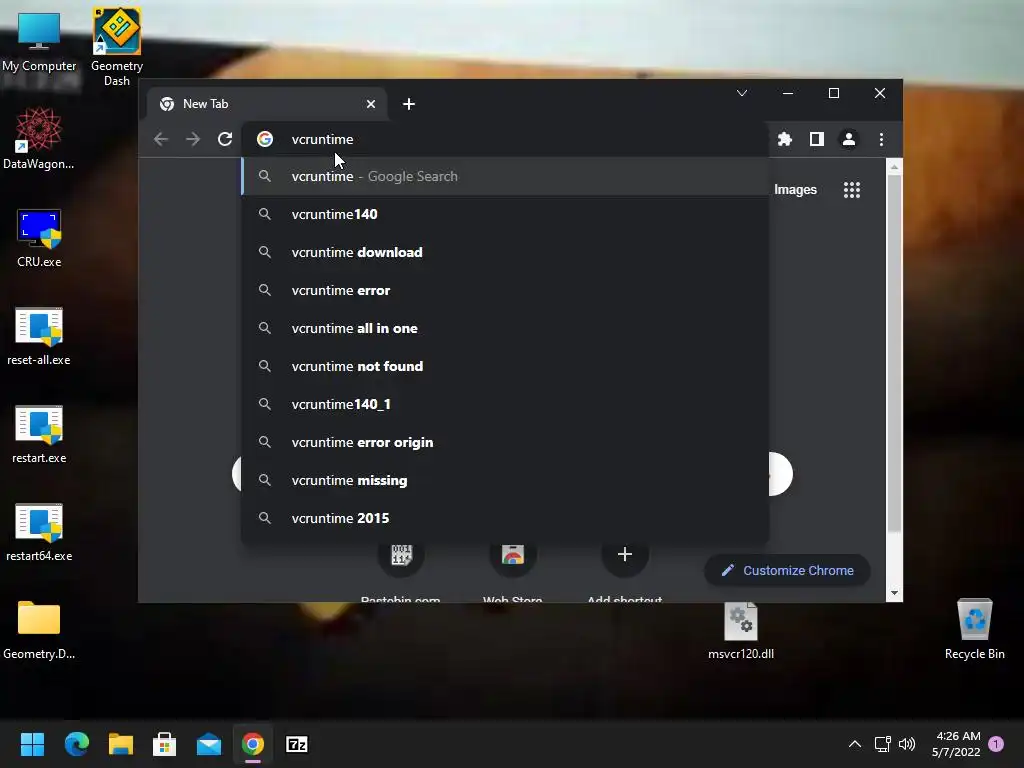Select the CRU.exe desktop icon
Screen dimensions: 1024x768
coord(39,238)
